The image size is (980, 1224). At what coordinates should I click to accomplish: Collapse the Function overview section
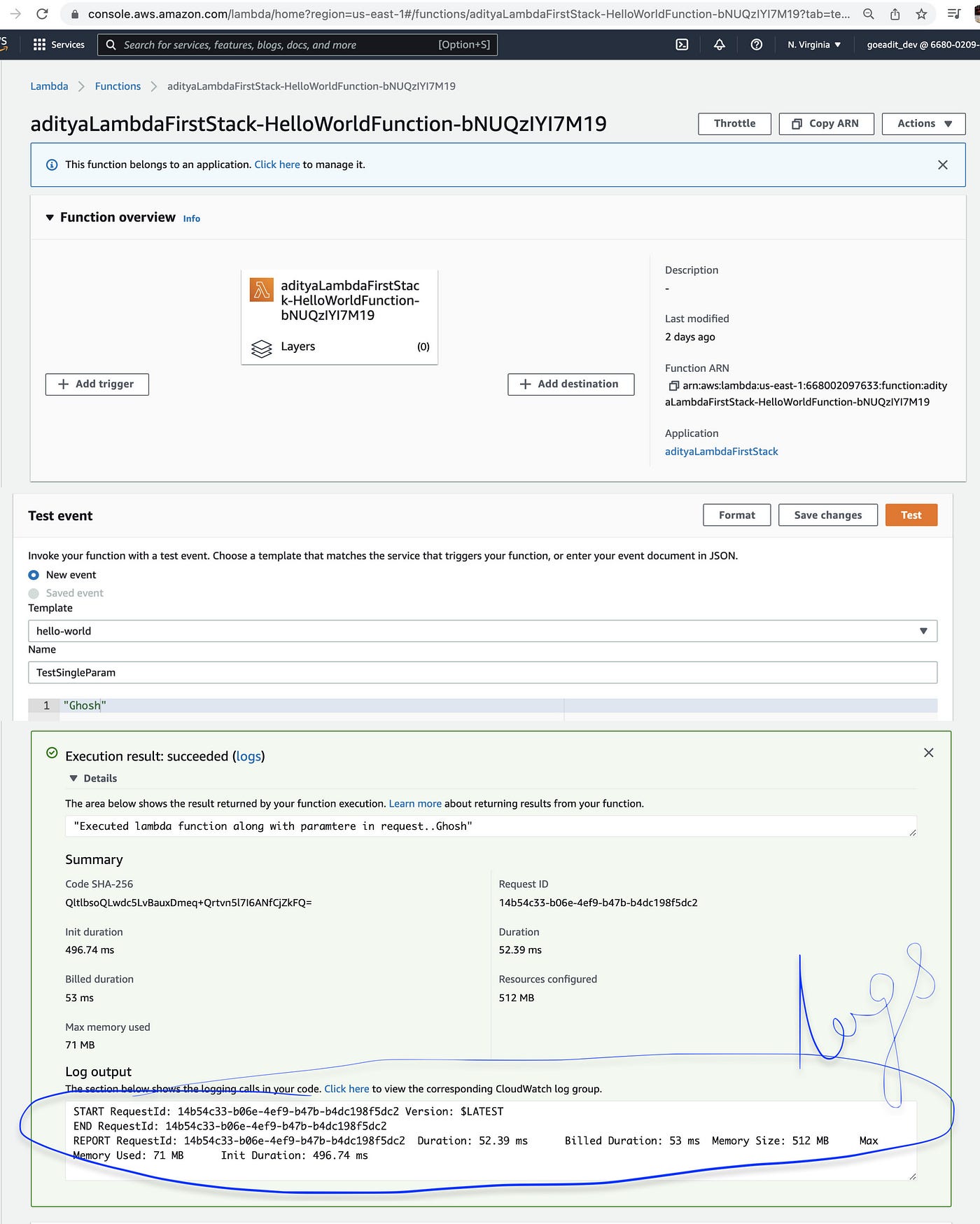click(50, 218)
